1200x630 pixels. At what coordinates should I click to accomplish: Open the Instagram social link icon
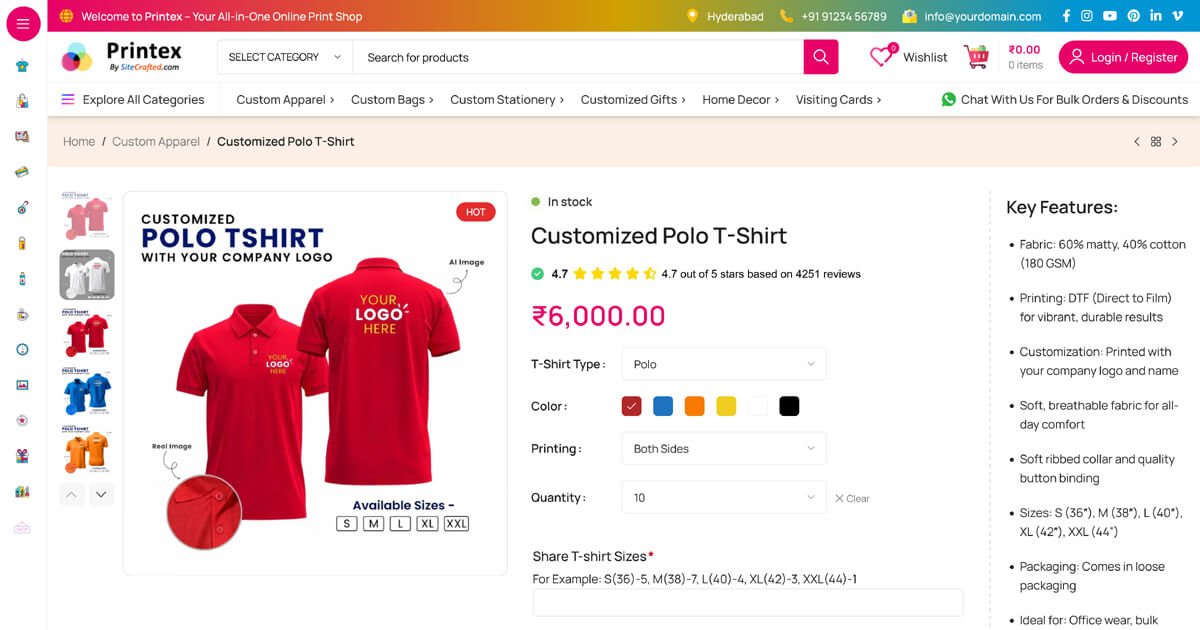1087,16
